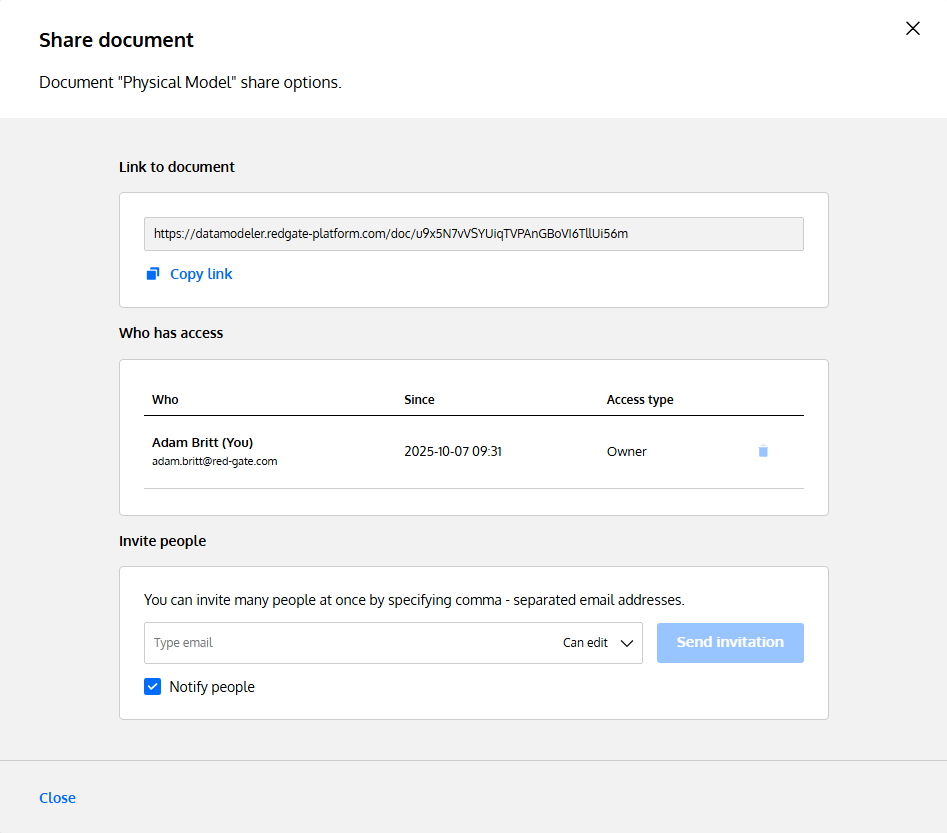This screenshot has height=833, width=947.
Task: Click the Close link at bottom left
Action: pos(57,798)
